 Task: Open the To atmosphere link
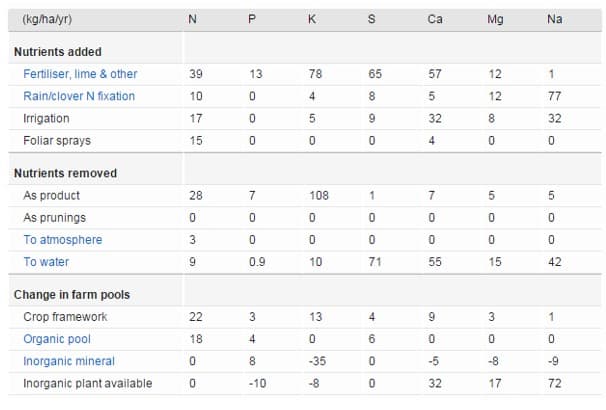tap(62, 240)
